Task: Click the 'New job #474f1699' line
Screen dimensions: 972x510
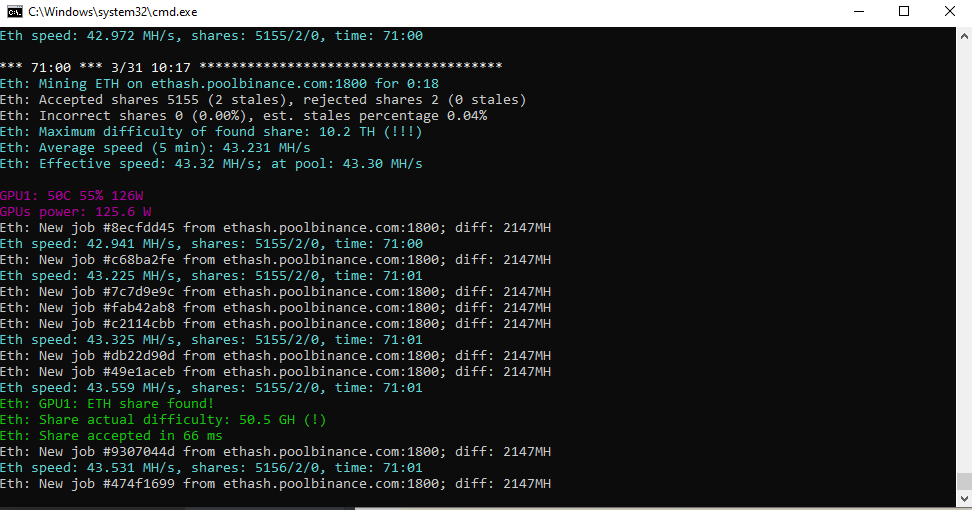Action: 275,484
